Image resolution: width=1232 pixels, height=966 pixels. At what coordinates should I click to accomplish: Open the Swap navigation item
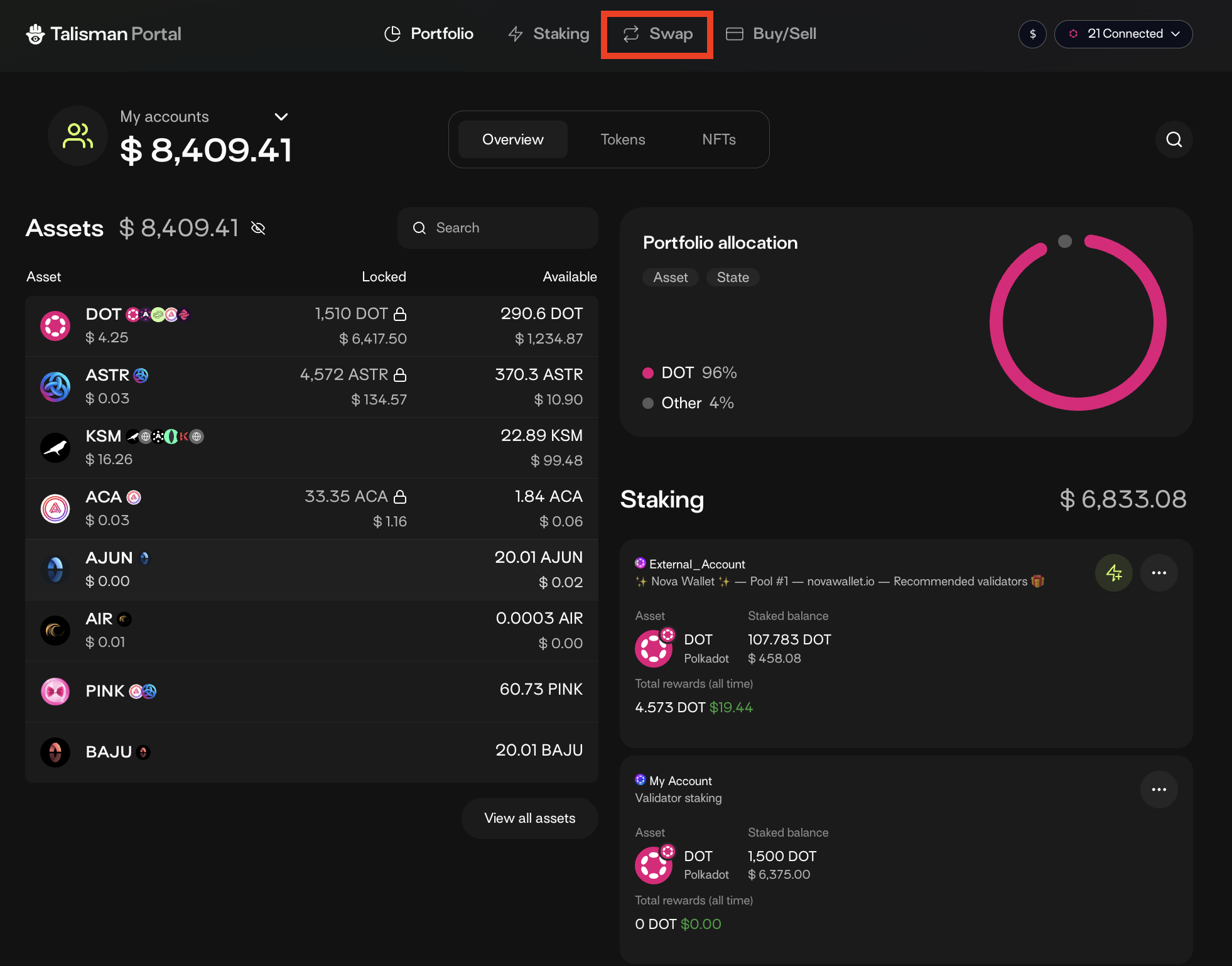pyautogui.click(x=657, y=34)
